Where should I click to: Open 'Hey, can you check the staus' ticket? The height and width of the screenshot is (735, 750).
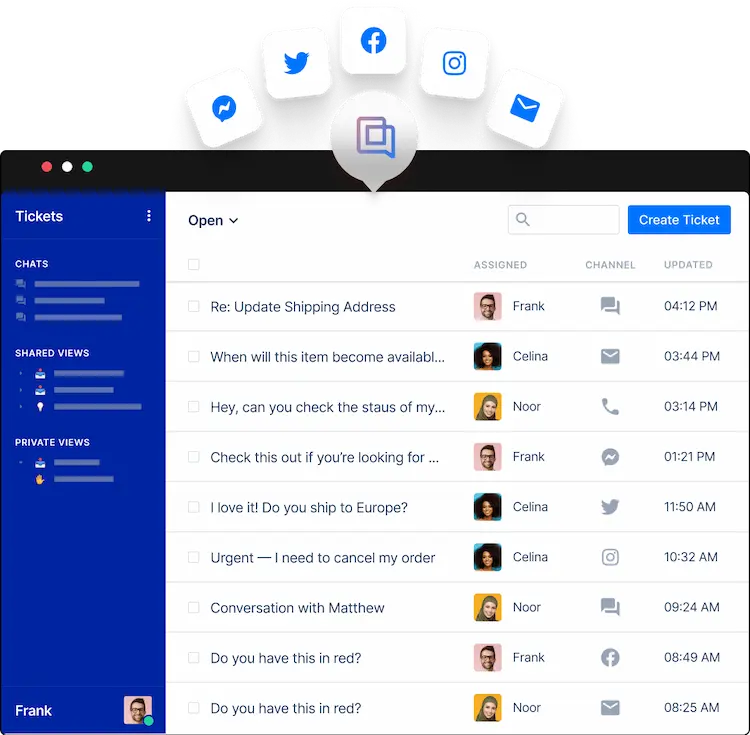tap(328, 407)
